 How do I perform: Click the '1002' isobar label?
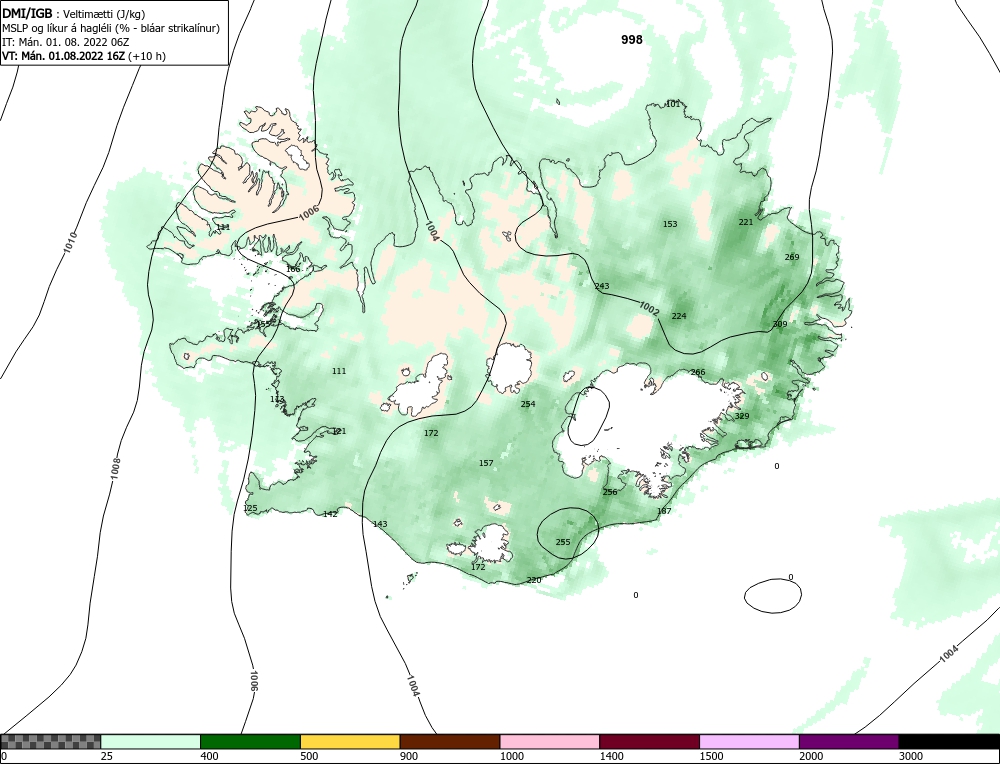click(x=649, y=309)
